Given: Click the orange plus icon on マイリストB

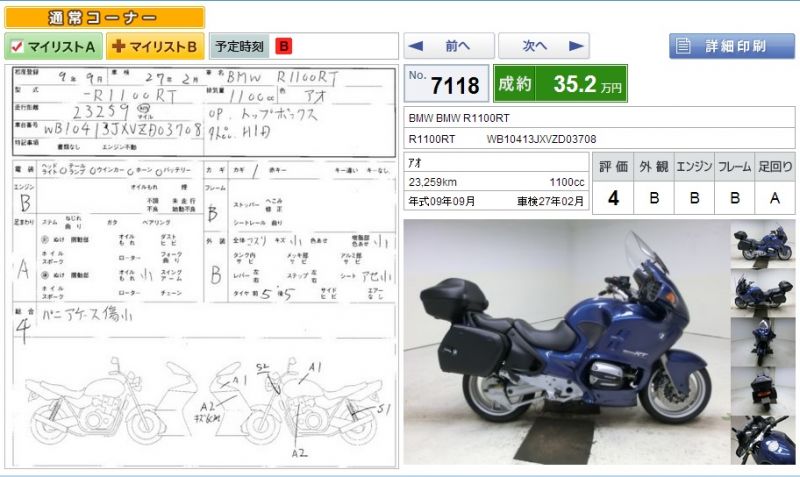Looking at the screenshot, I should [118, 46].
